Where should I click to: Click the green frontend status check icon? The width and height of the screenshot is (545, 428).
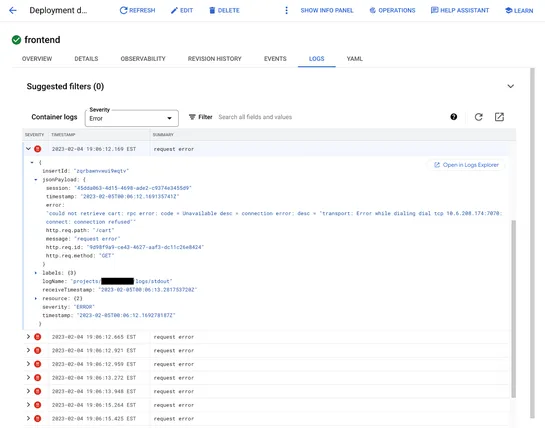[x=16, y=40]
